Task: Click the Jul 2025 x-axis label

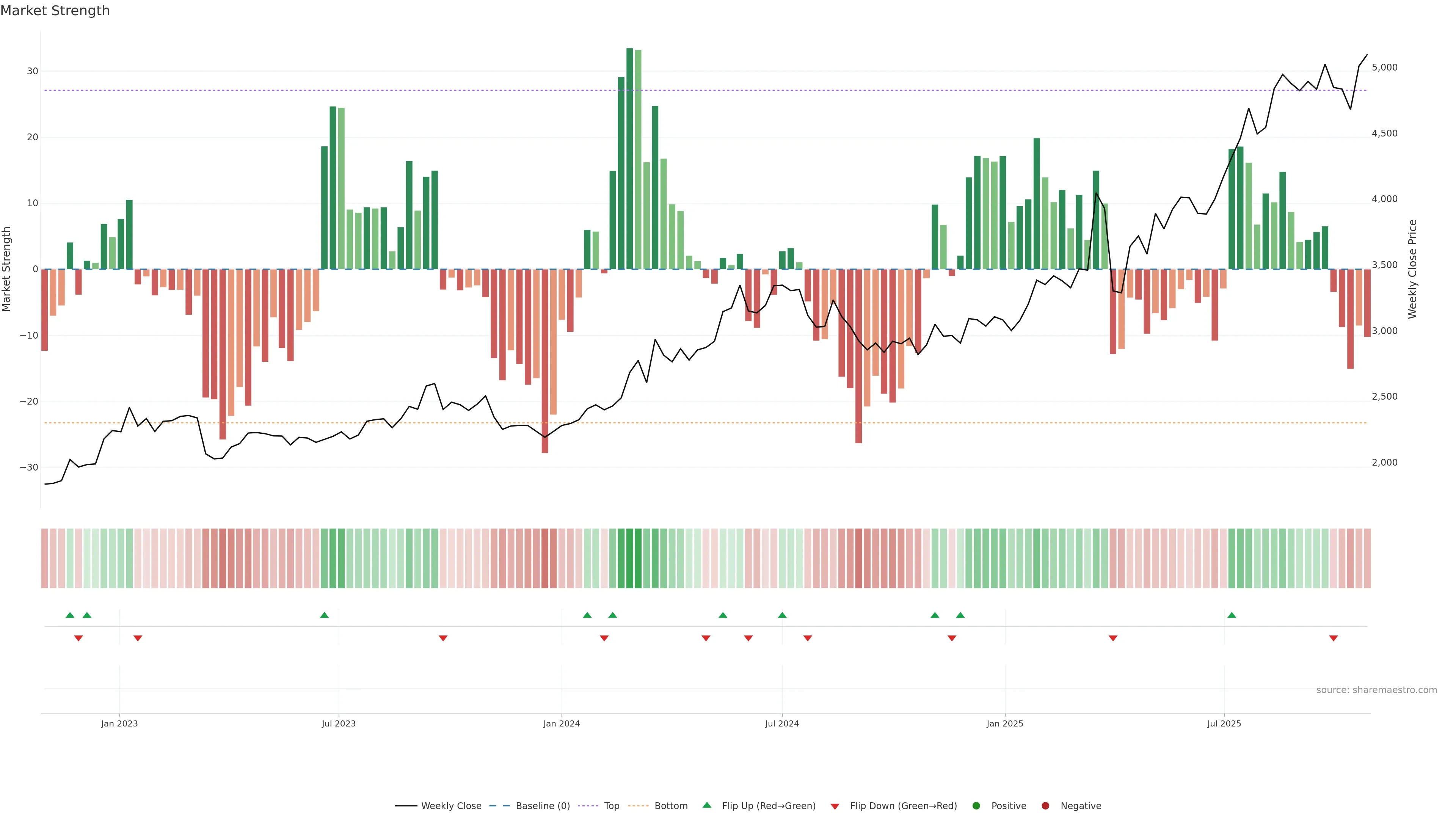Action: [1224, 723]
